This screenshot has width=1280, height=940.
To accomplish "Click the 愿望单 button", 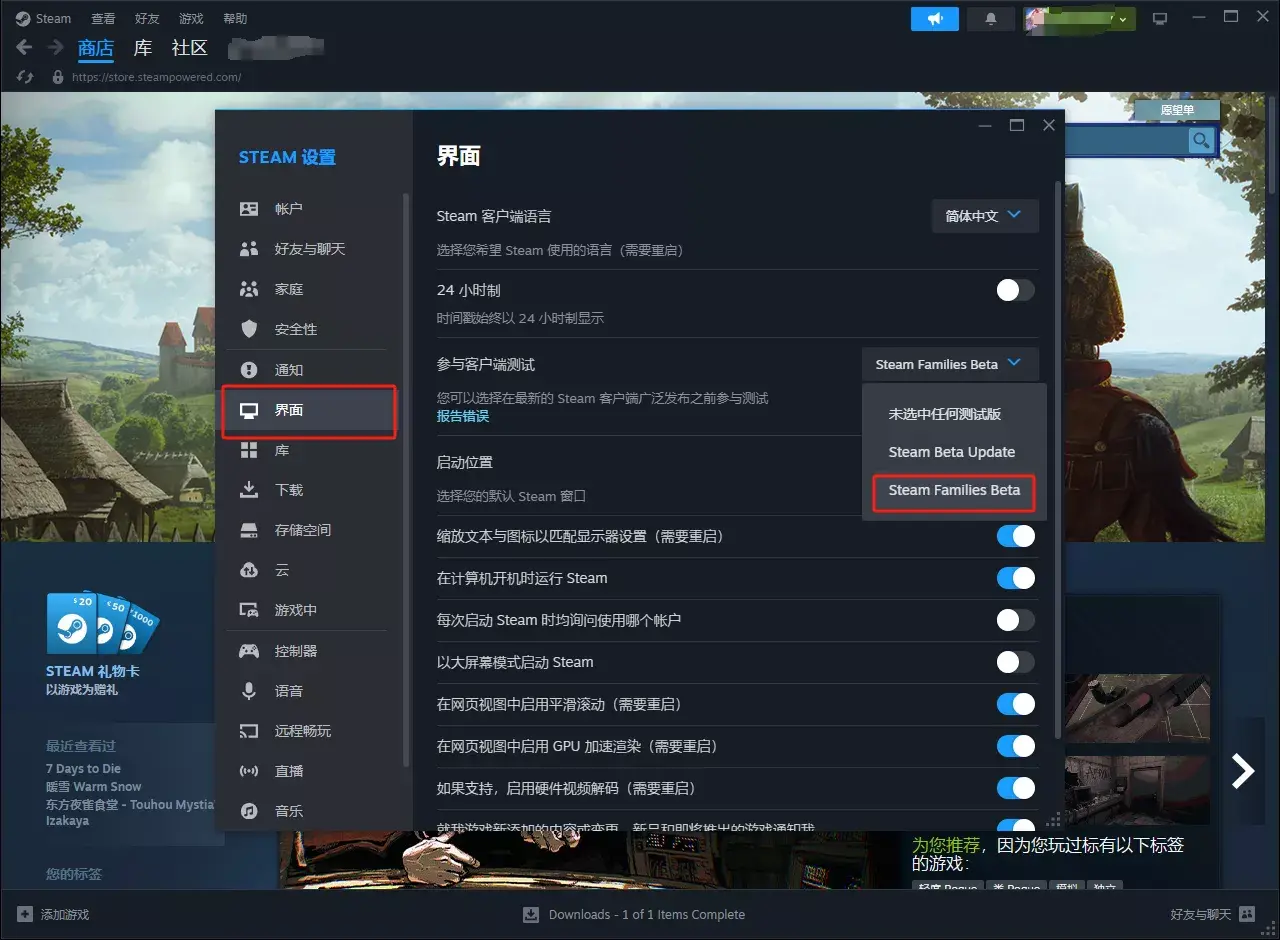I will (1177, 110).
